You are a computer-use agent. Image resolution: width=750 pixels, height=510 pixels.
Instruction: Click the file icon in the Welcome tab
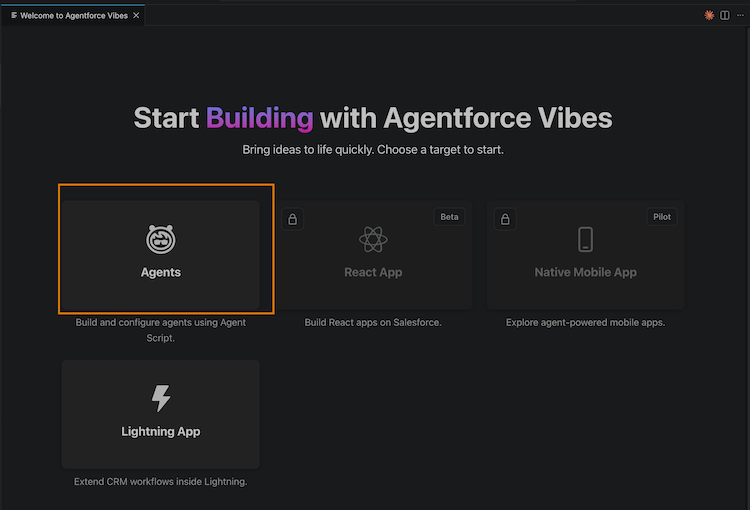click(14, 15)
